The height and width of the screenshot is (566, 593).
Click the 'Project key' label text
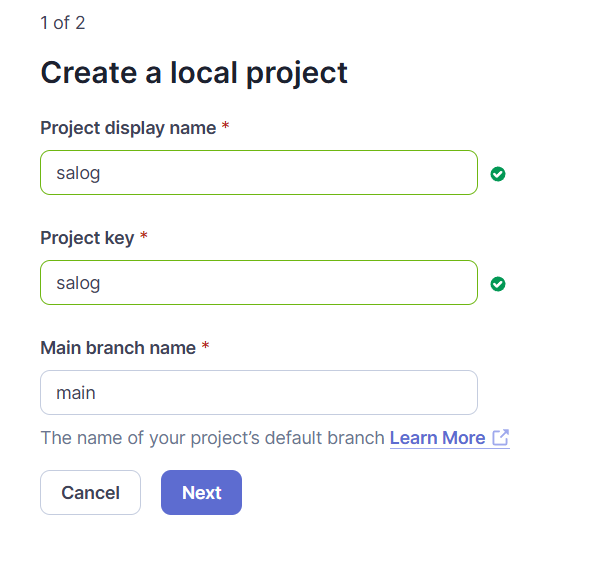[x=87, y=238]
